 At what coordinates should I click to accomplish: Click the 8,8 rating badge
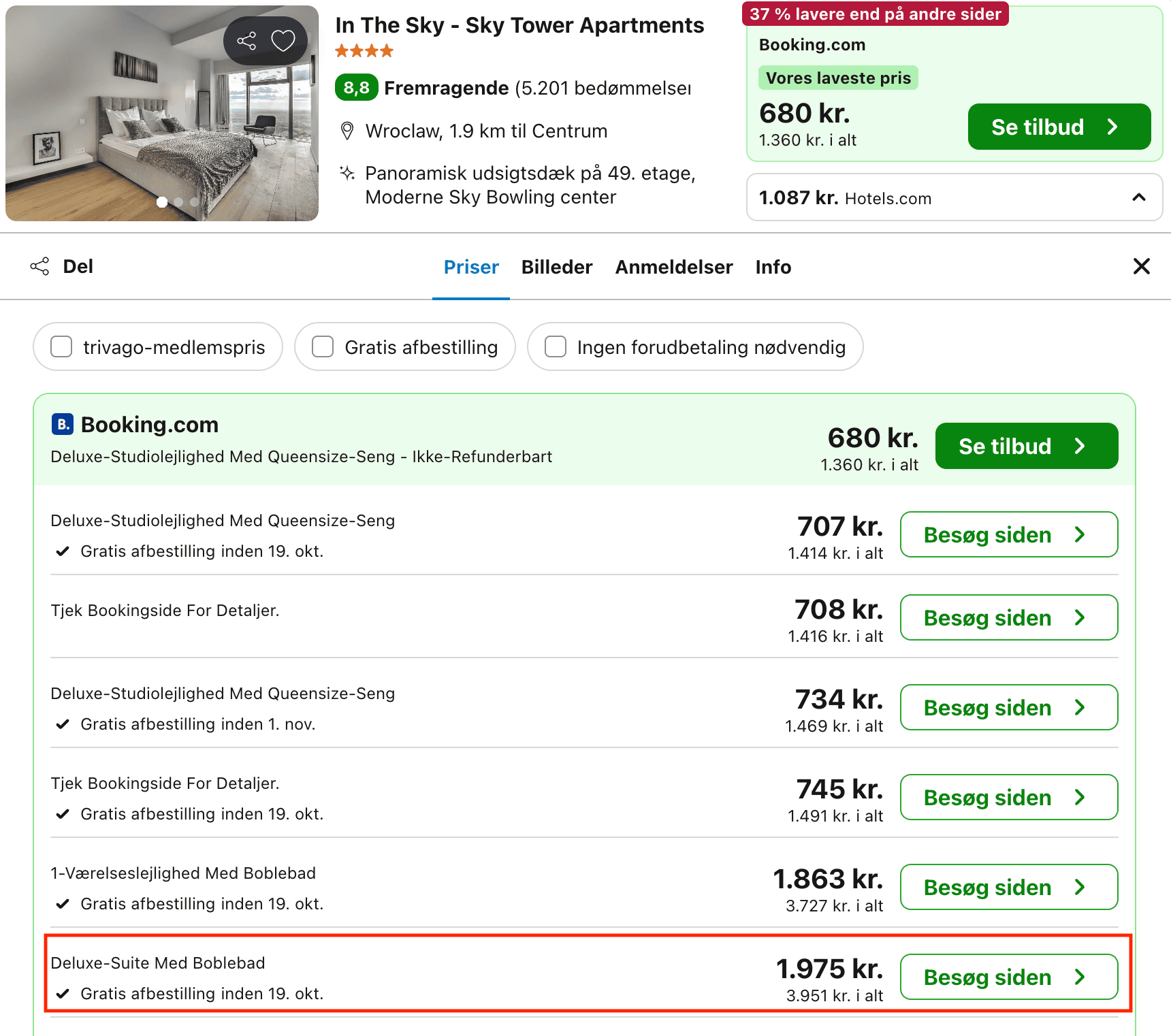tap(357, 88)
